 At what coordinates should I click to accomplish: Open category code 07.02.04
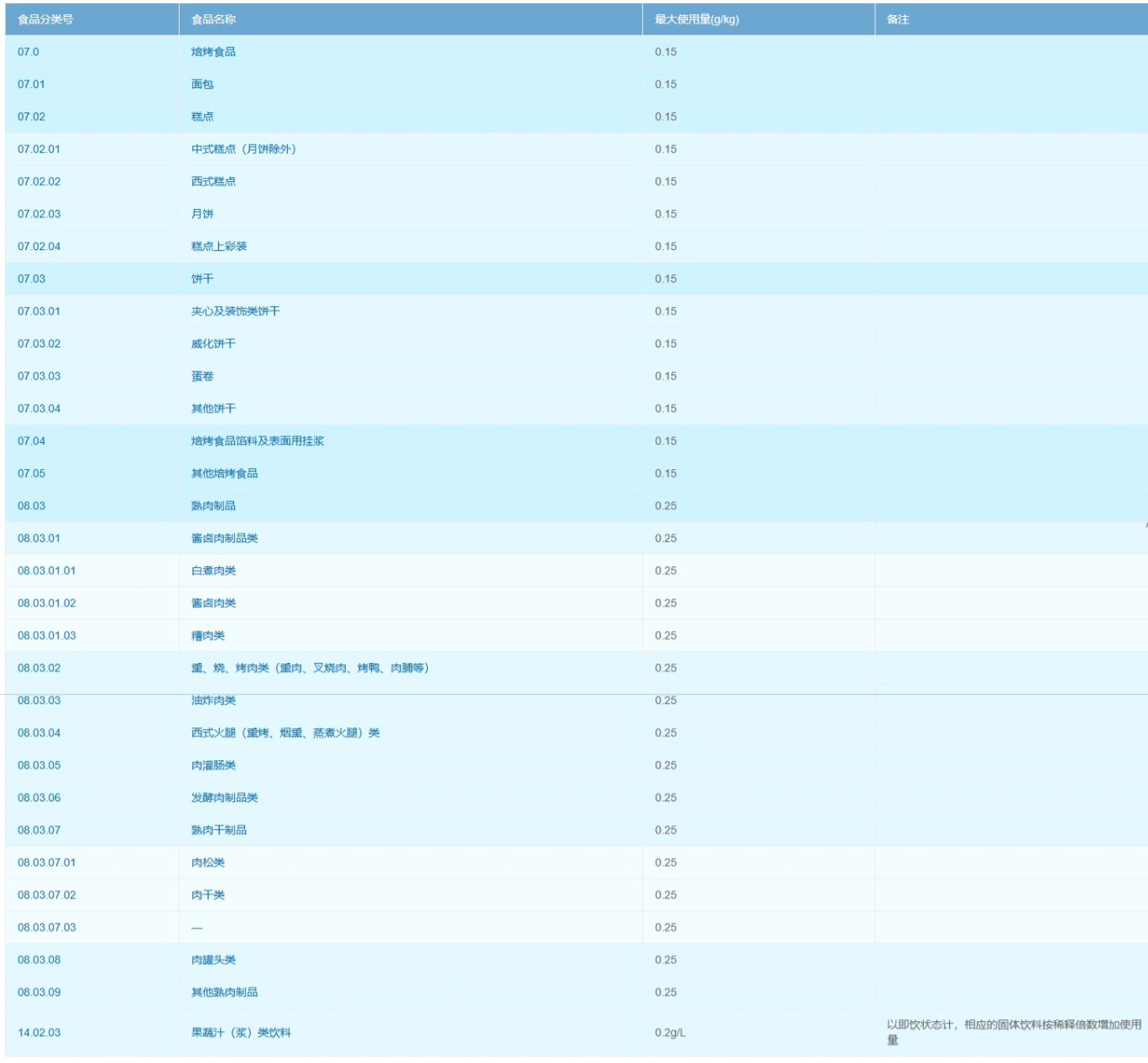point(39,247)
